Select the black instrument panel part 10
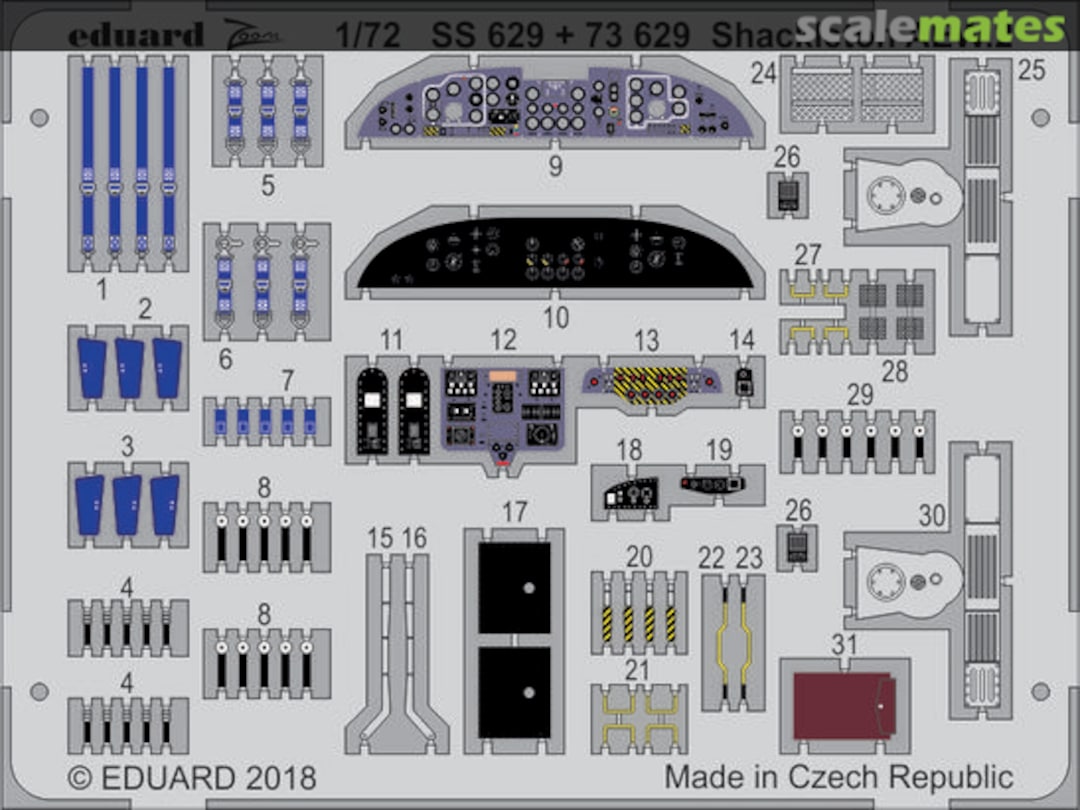 pos(555,255)
